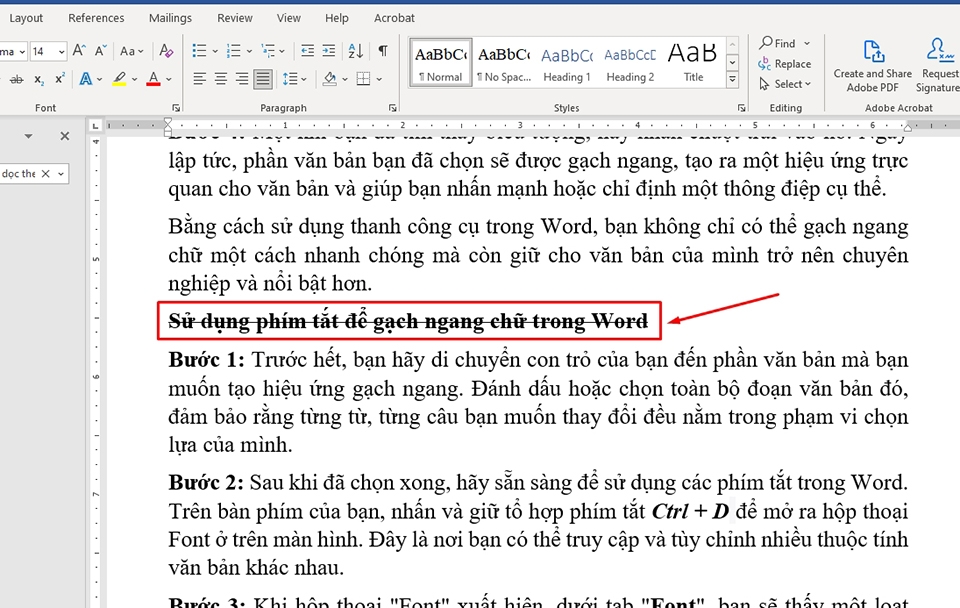960x608 pixels.
Task: Align text right
Action: click(x=242, y=79)
